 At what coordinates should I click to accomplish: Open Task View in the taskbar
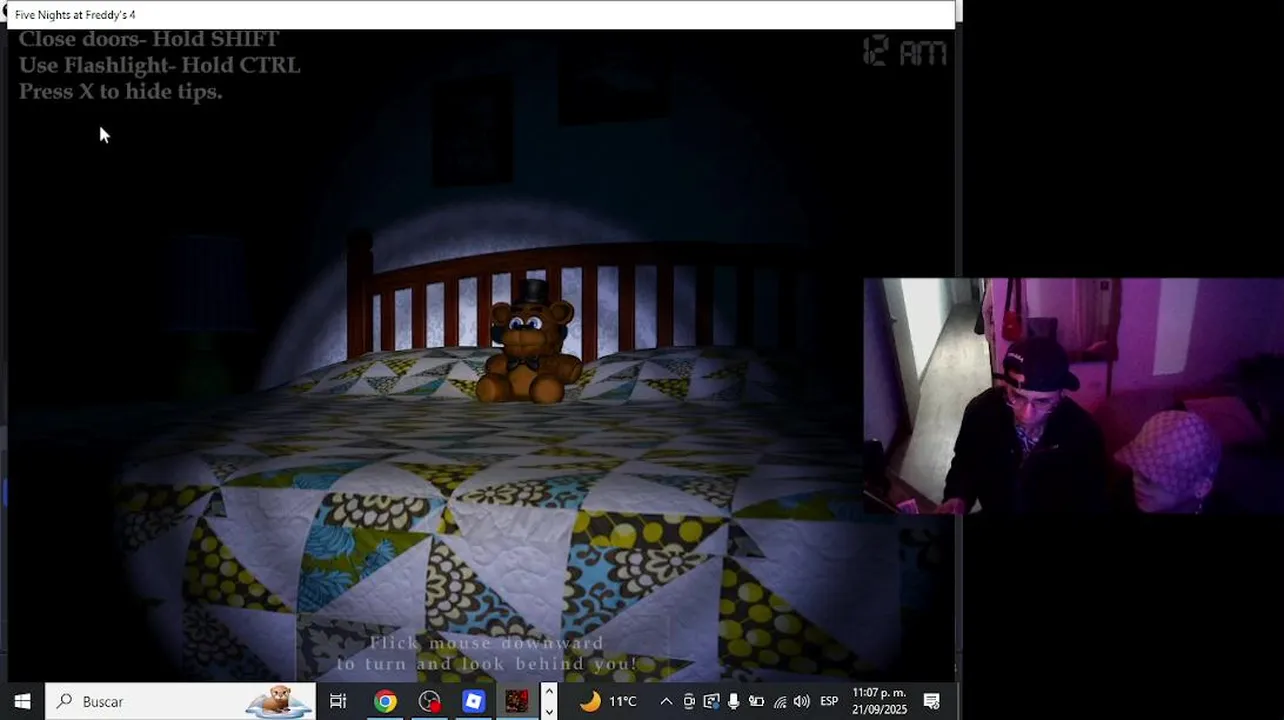(x=338, y=701)
